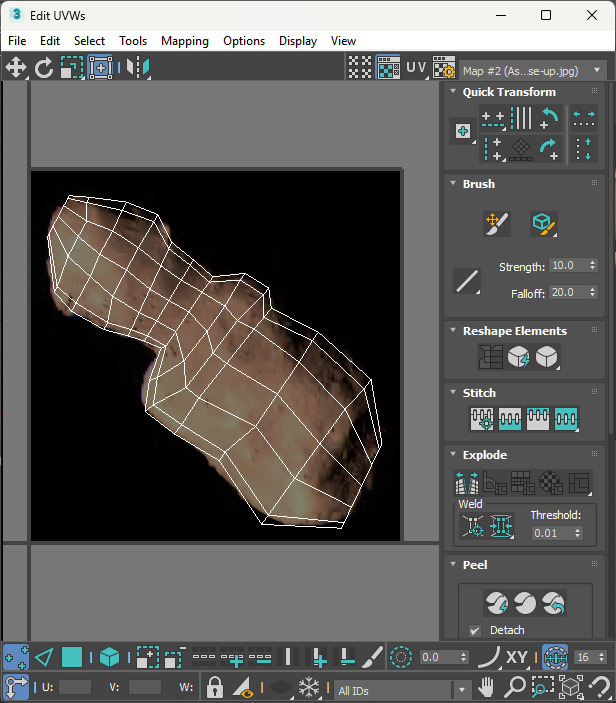Viewport: 616px width, 703px height.
Task: Rotate 90 degrees clockwise around pivot
Action: [x=549, y=149]
